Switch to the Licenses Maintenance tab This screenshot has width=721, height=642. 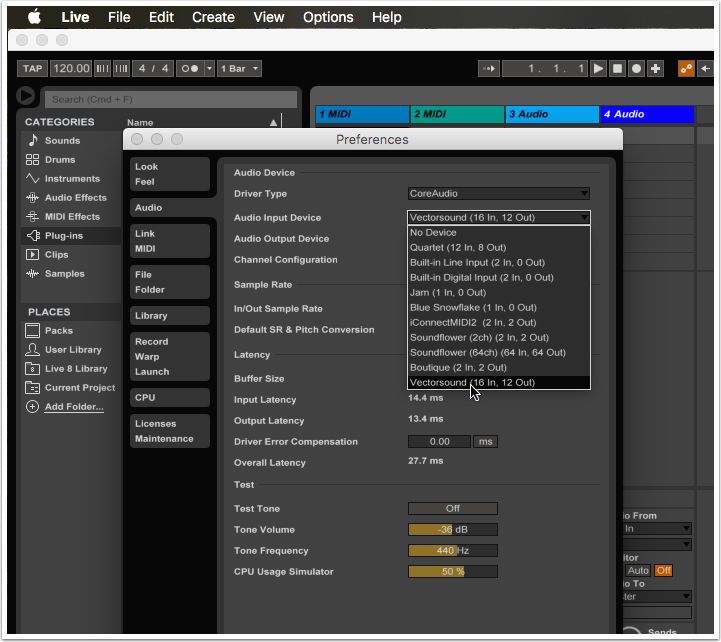pos(170,431)
